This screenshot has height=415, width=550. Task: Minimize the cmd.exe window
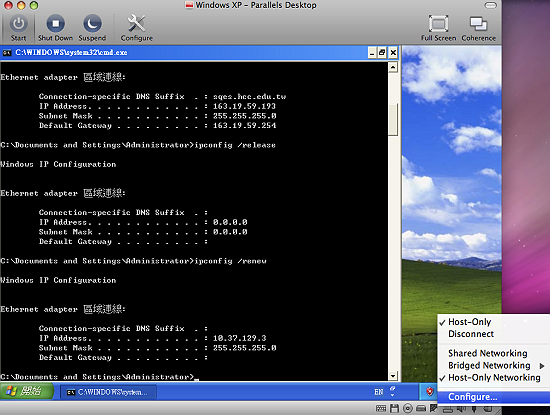(372, 53)
